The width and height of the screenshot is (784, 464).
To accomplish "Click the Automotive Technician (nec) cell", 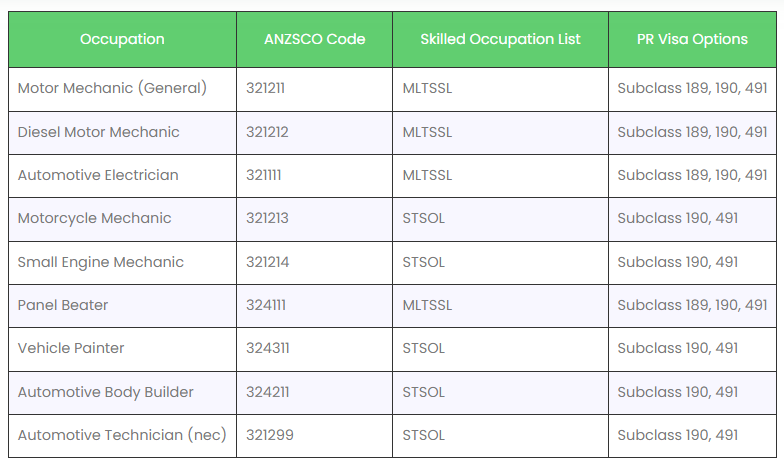I will click(x=122, y=435).
